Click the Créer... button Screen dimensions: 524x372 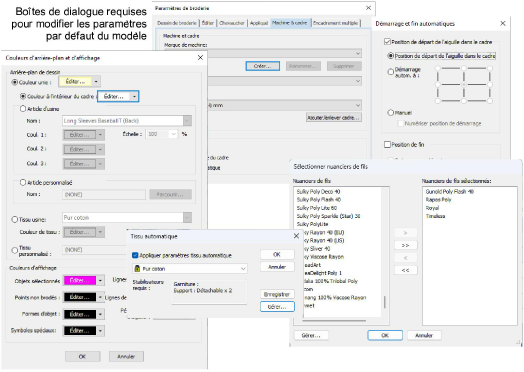click(262, 66)
